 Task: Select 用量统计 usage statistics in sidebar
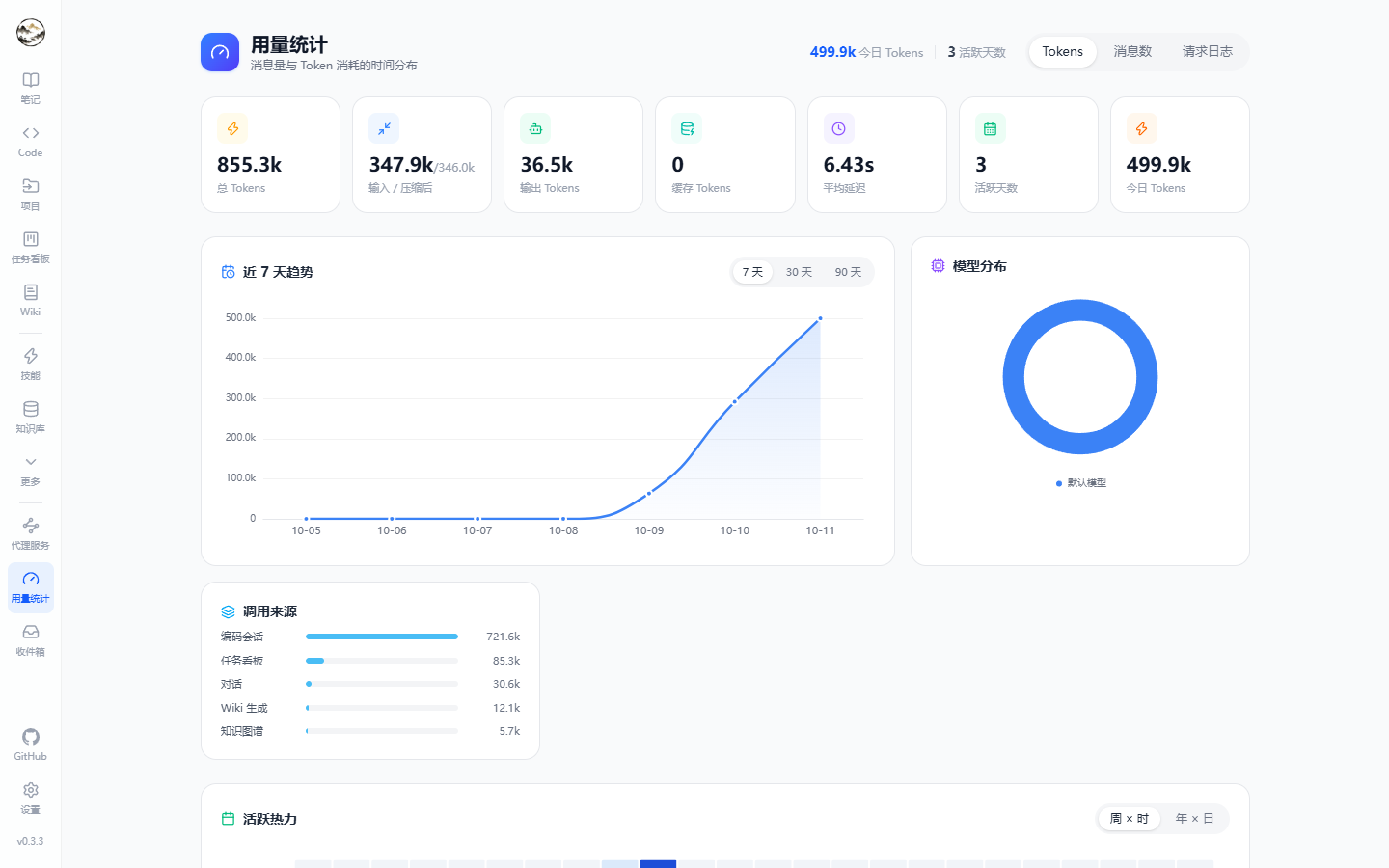point(31,586)
